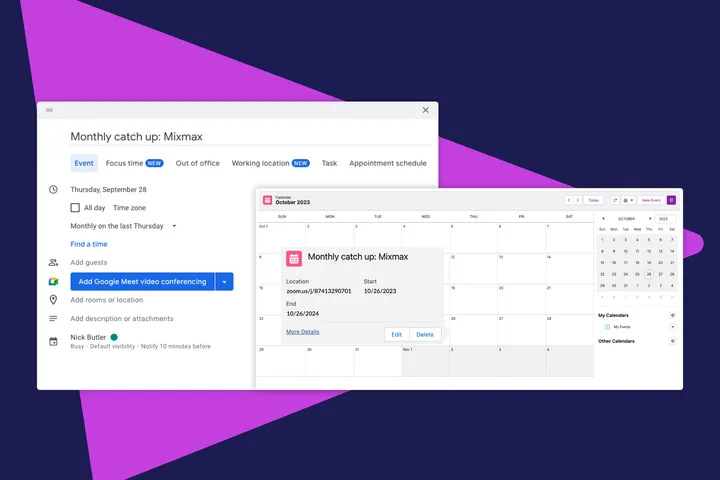Click the 2023 year field in mini calendar
Image resolution: width=720 pixels, height=480 pixels.
point(665,219)
